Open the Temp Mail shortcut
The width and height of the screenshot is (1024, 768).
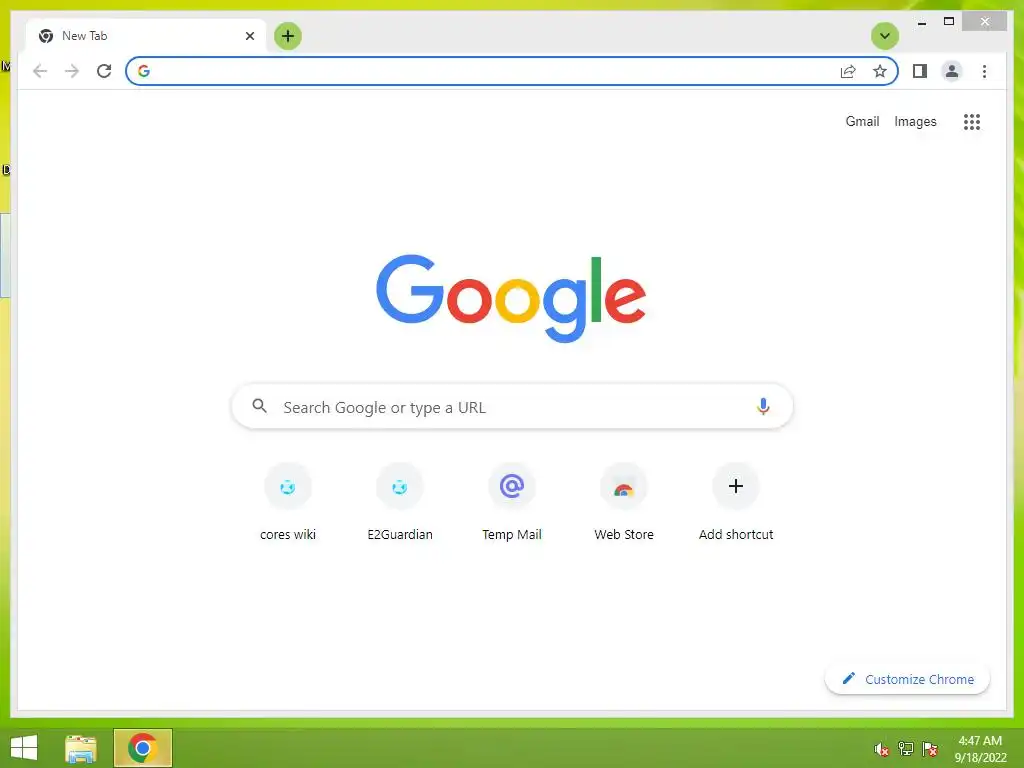pos(512,503)
